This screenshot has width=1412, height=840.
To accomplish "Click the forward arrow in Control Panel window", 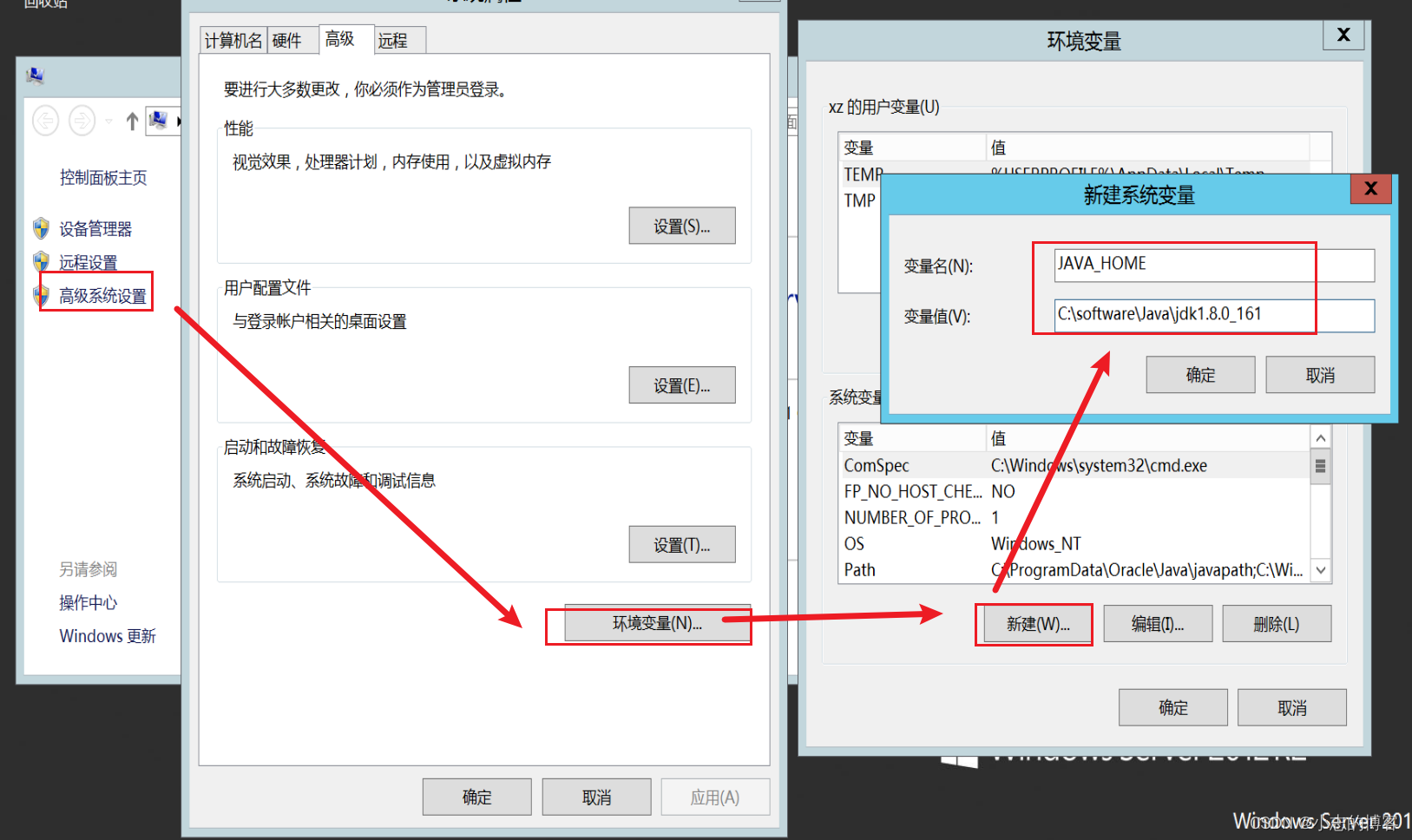I will point(82,121).
